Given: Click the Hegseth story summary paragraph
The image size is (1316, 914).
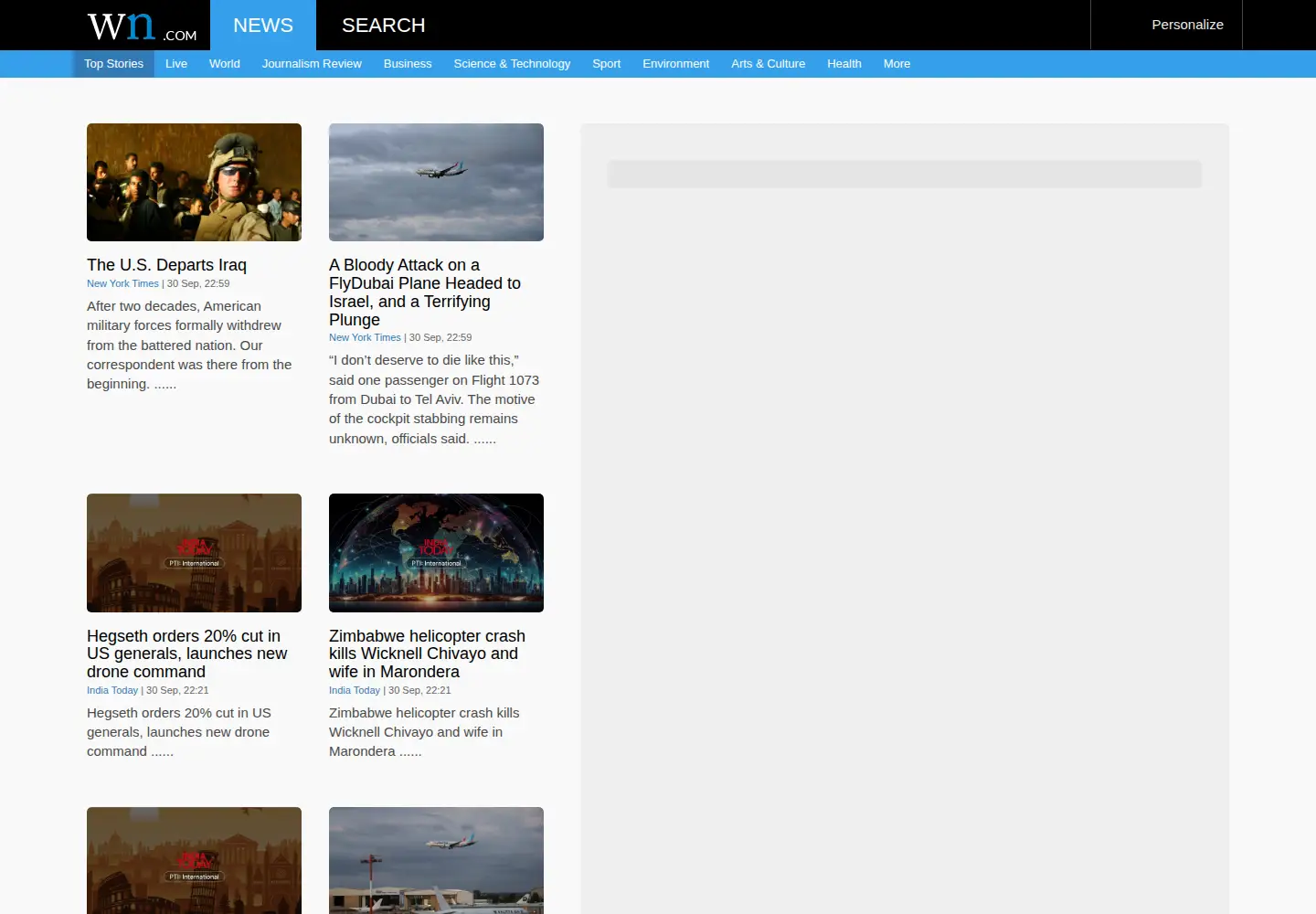Looking at the screenshot, I should pyautogui.click(x=179, y=732).
